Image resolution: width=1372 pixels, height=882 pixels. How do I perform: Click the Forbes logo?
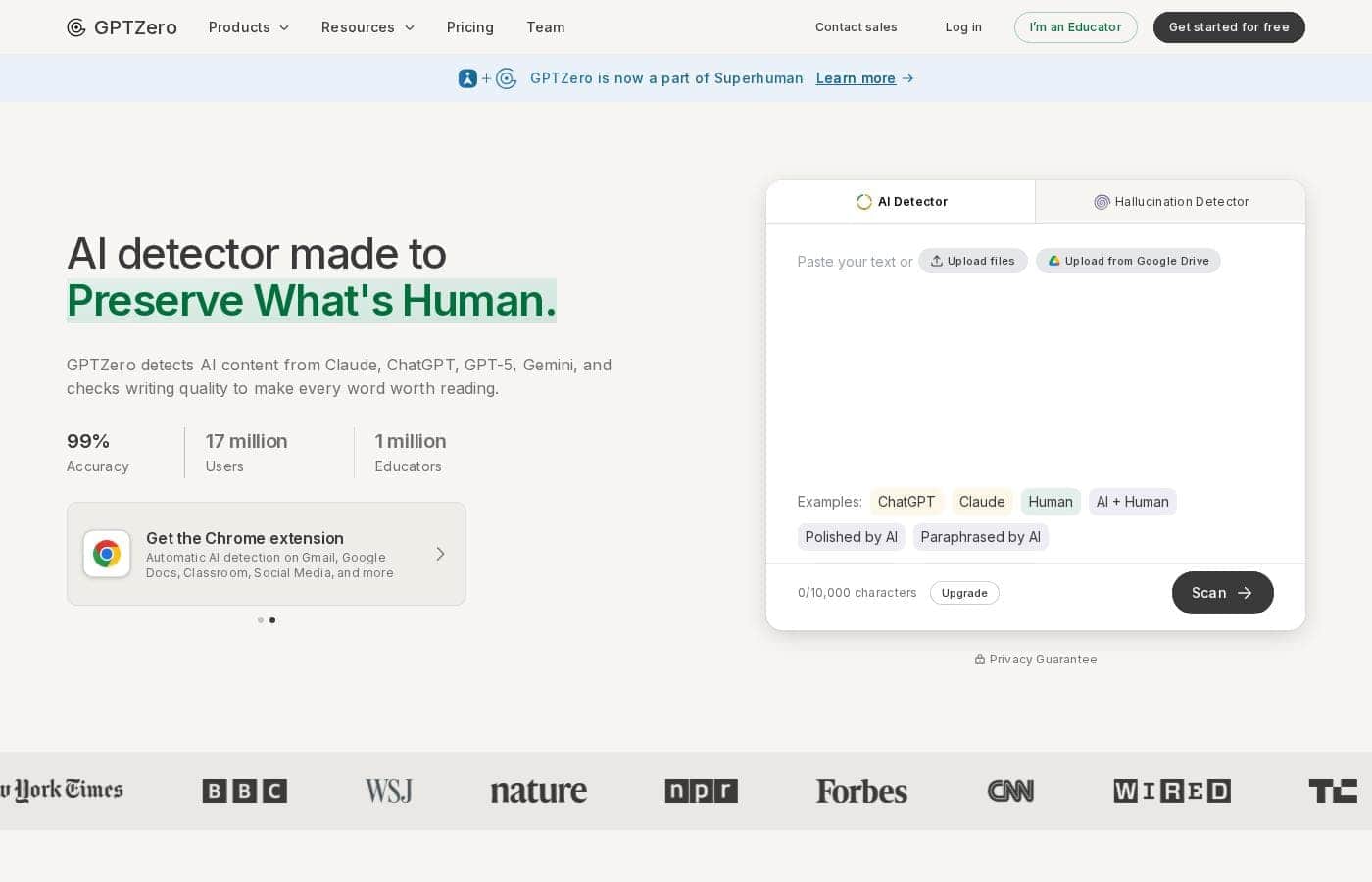pos(862,791)
